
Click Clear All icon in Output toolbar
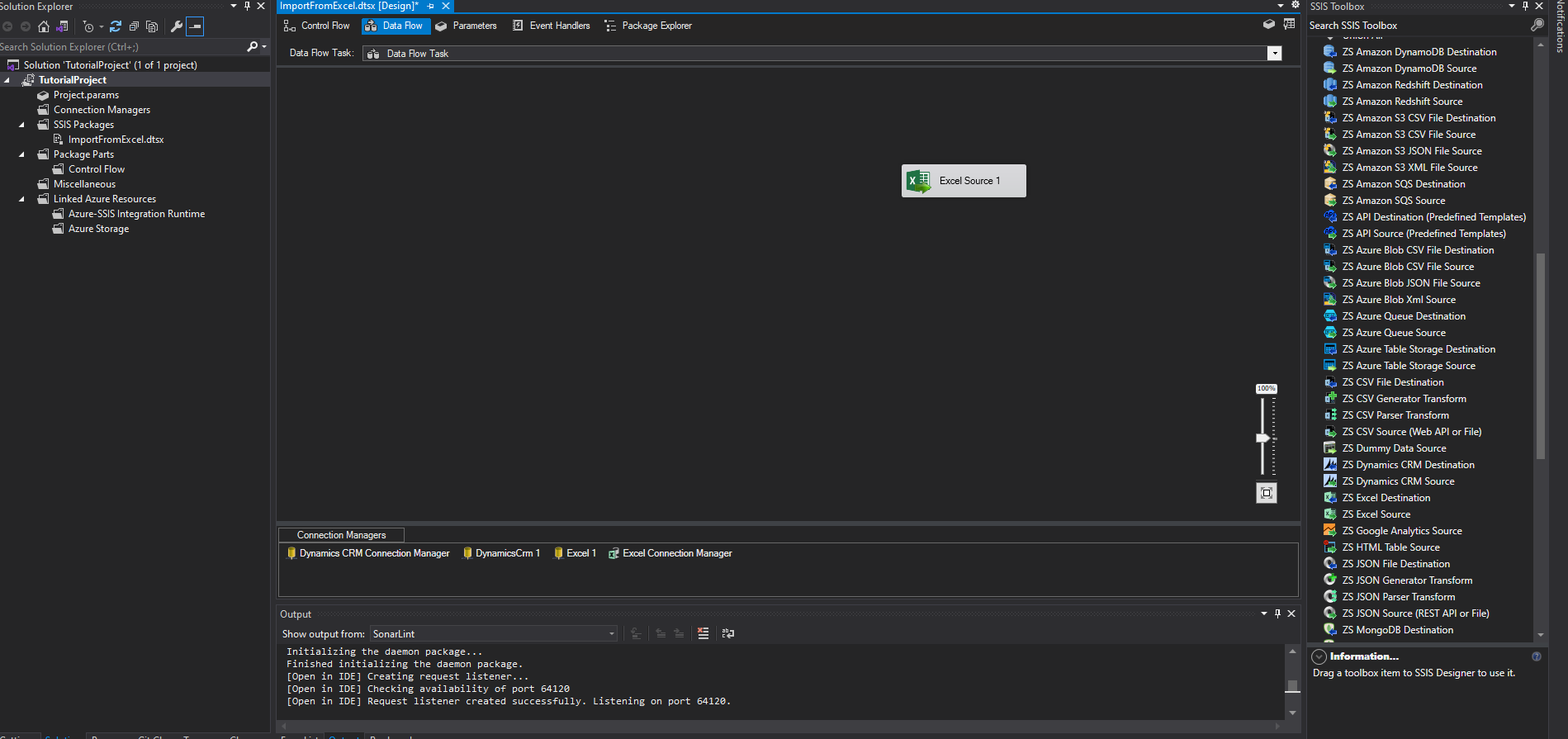pyautogui.click(x=703, y=633)
